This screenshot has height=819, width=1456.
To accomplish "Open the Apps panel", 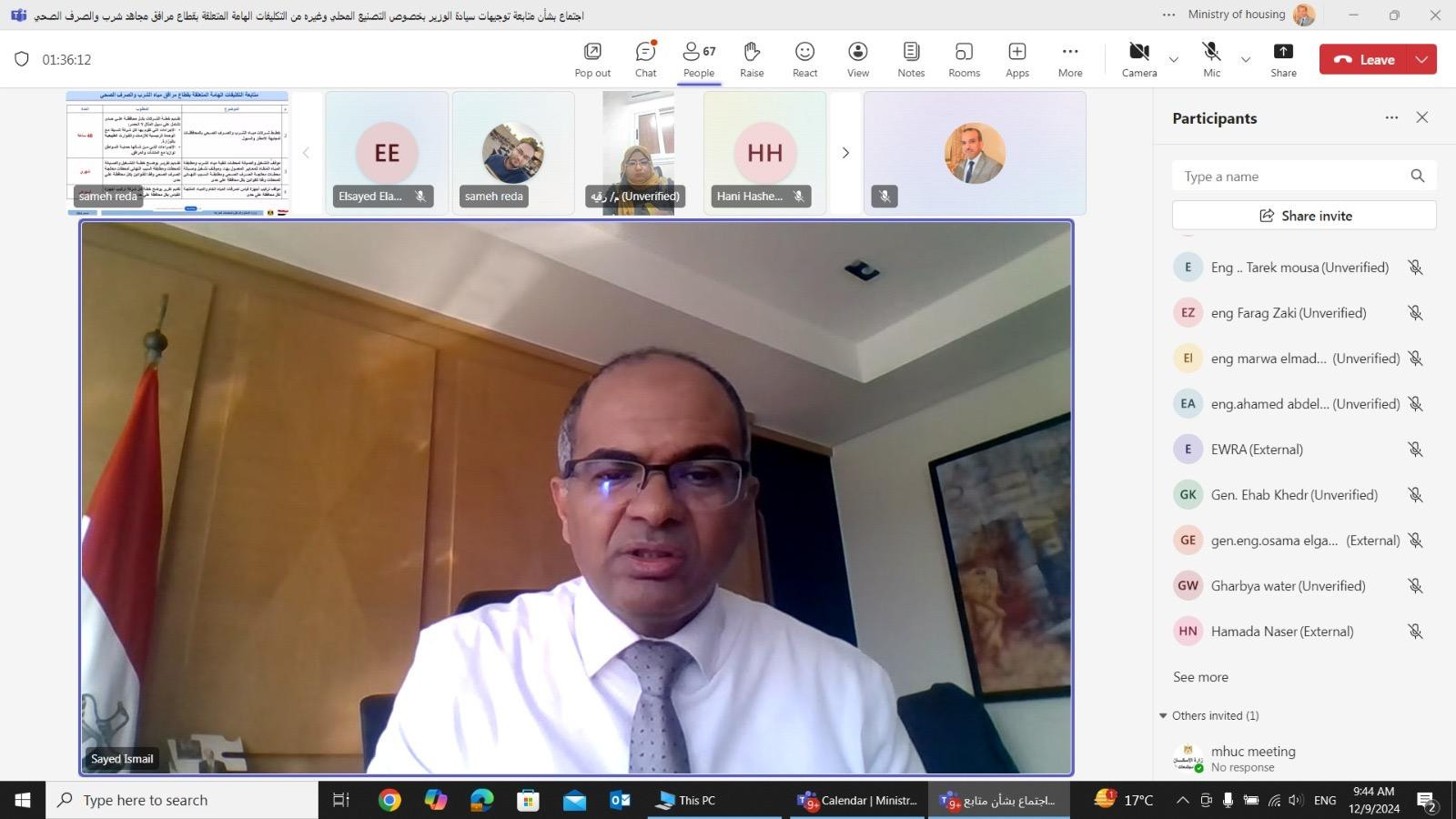I will (x=1016, y=59).
